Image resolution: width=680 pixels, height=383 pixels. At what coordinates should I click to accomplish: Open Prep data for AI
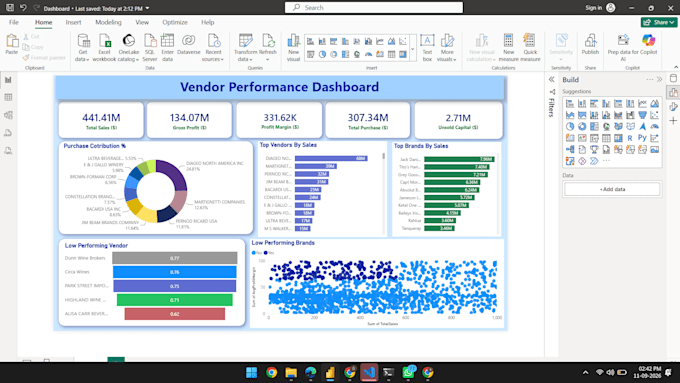[x=623, y=48]
